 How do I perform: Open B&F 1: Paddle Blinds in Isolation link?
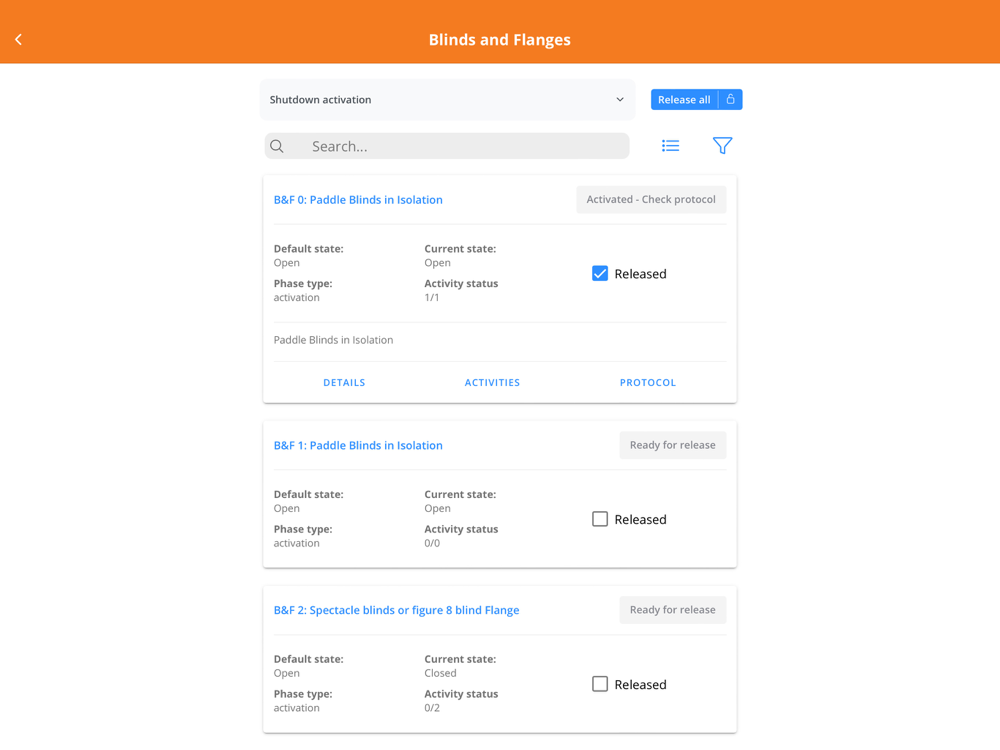[358, 445]
